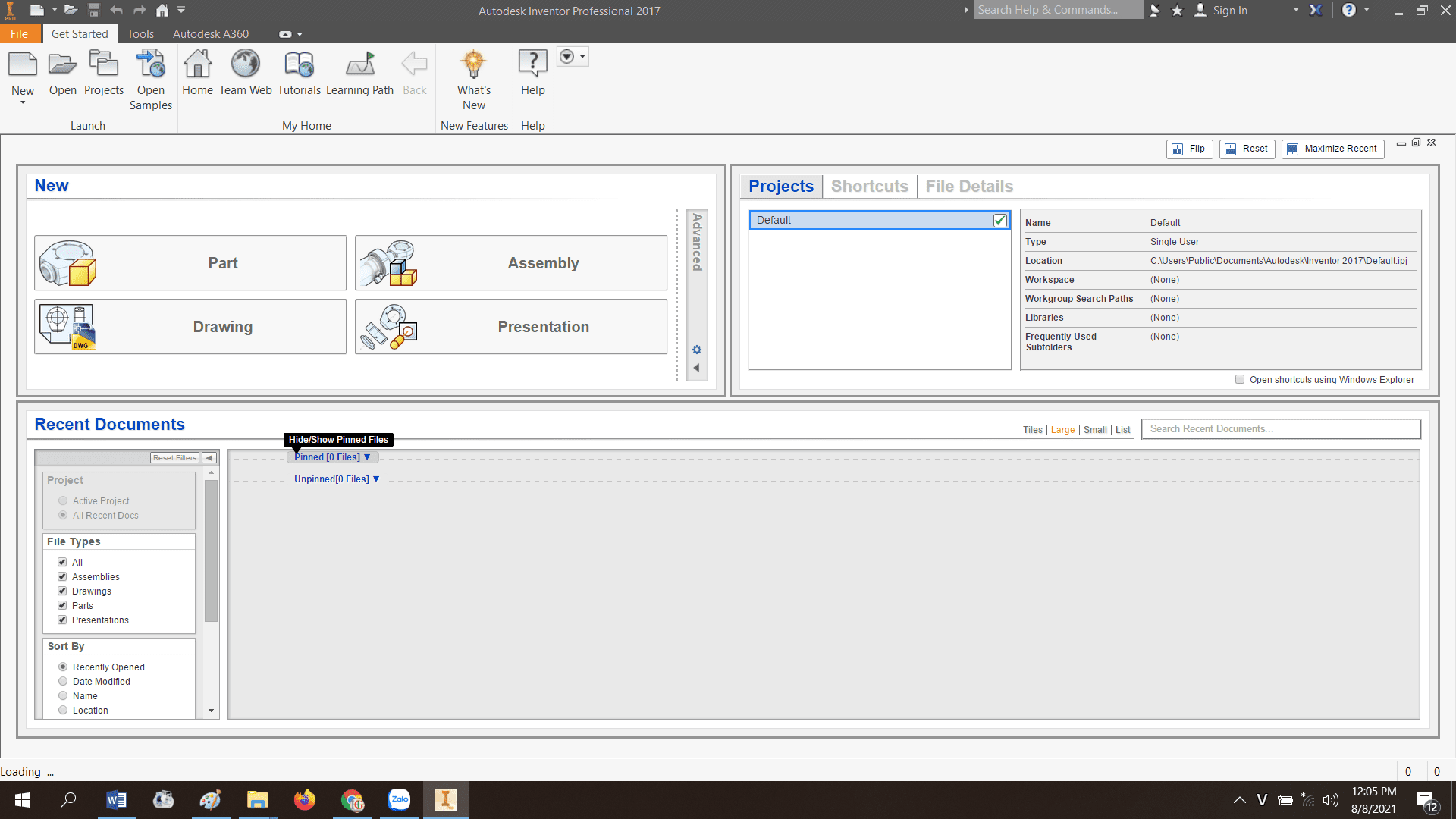Click the Flip button
This screenshot has width=1456, height=819.
1190,149
